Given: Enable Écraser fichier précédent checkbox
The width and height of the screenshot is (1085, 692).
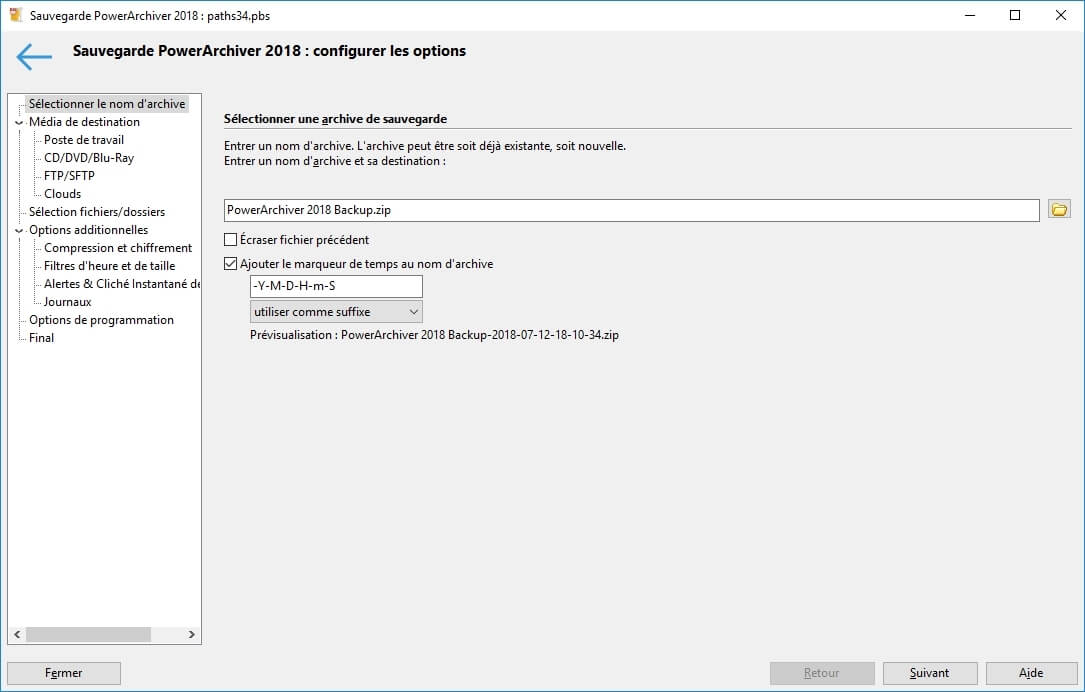Looking at the screenshot, I should coord(231,240).
